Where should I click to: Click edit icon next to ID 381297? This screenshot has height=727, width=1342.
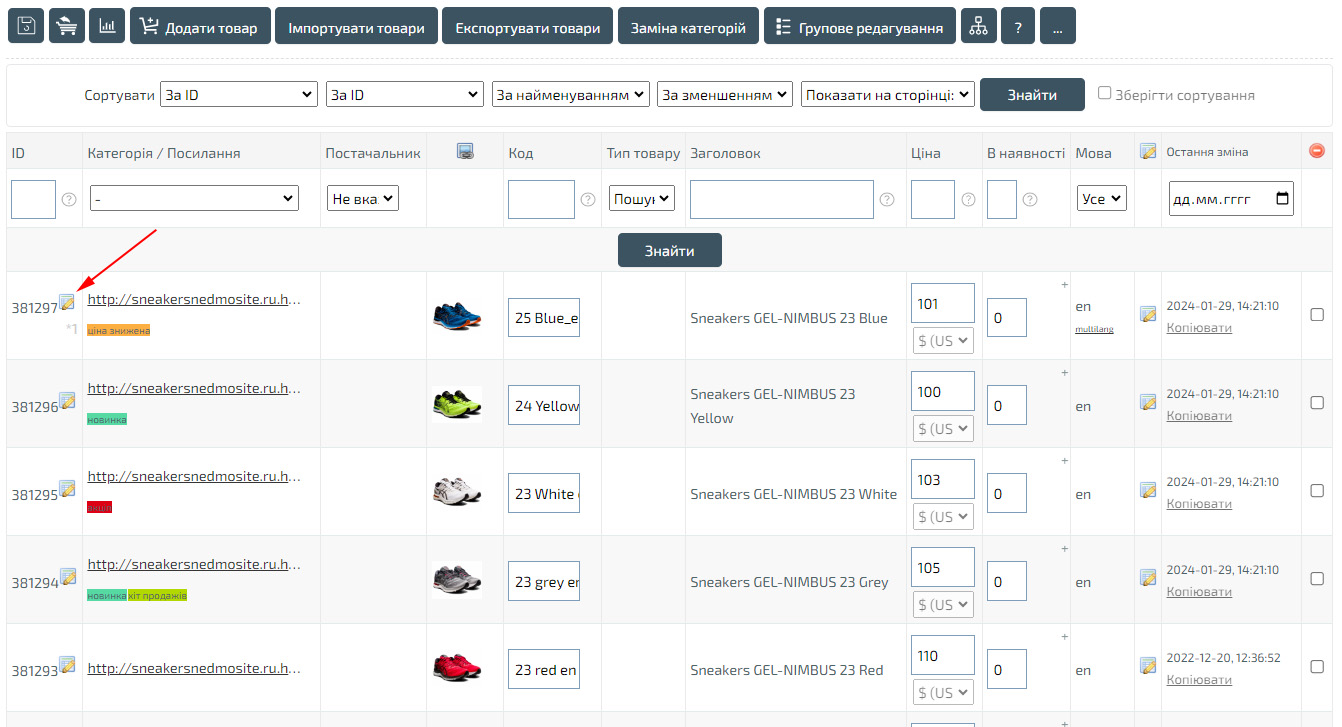click(x=67, y=301)
